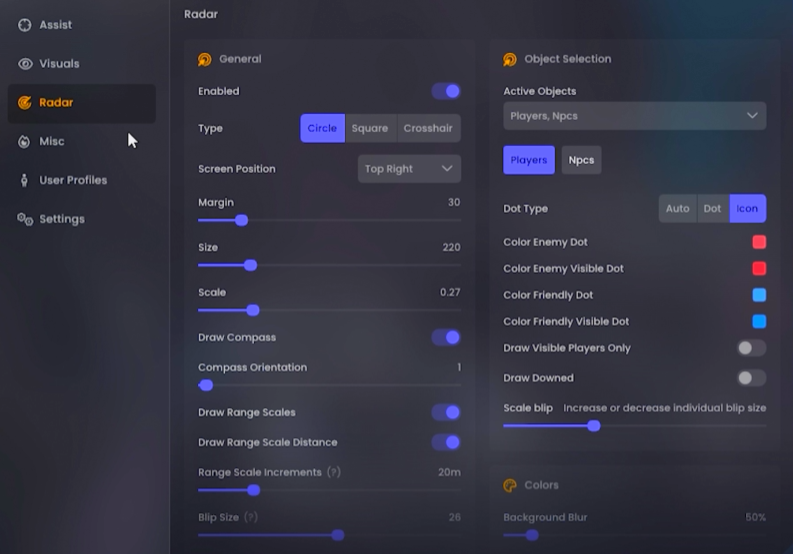
Task: Click the Margin value 30
Action: point(454,202)
